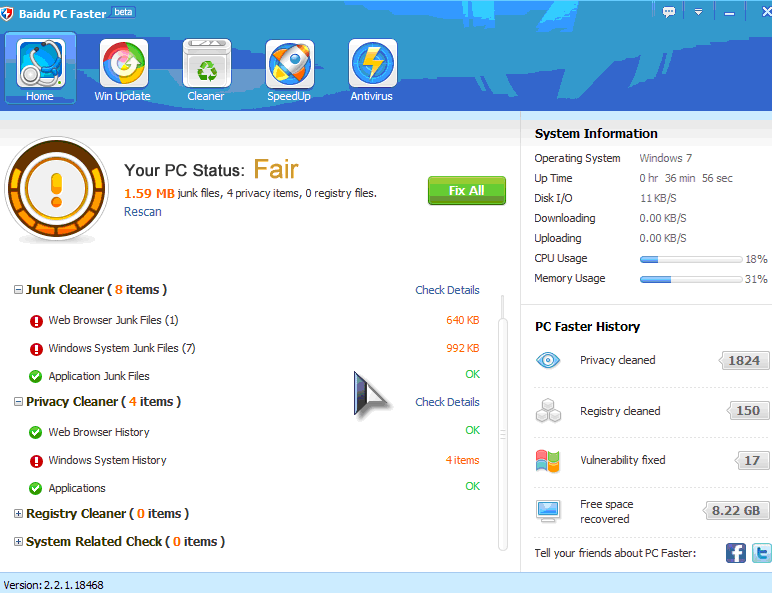Viewport: 772px width, 593px height.
Task: Click the Privacy Cleaner (4 items) heading
Action: [103, 402]
